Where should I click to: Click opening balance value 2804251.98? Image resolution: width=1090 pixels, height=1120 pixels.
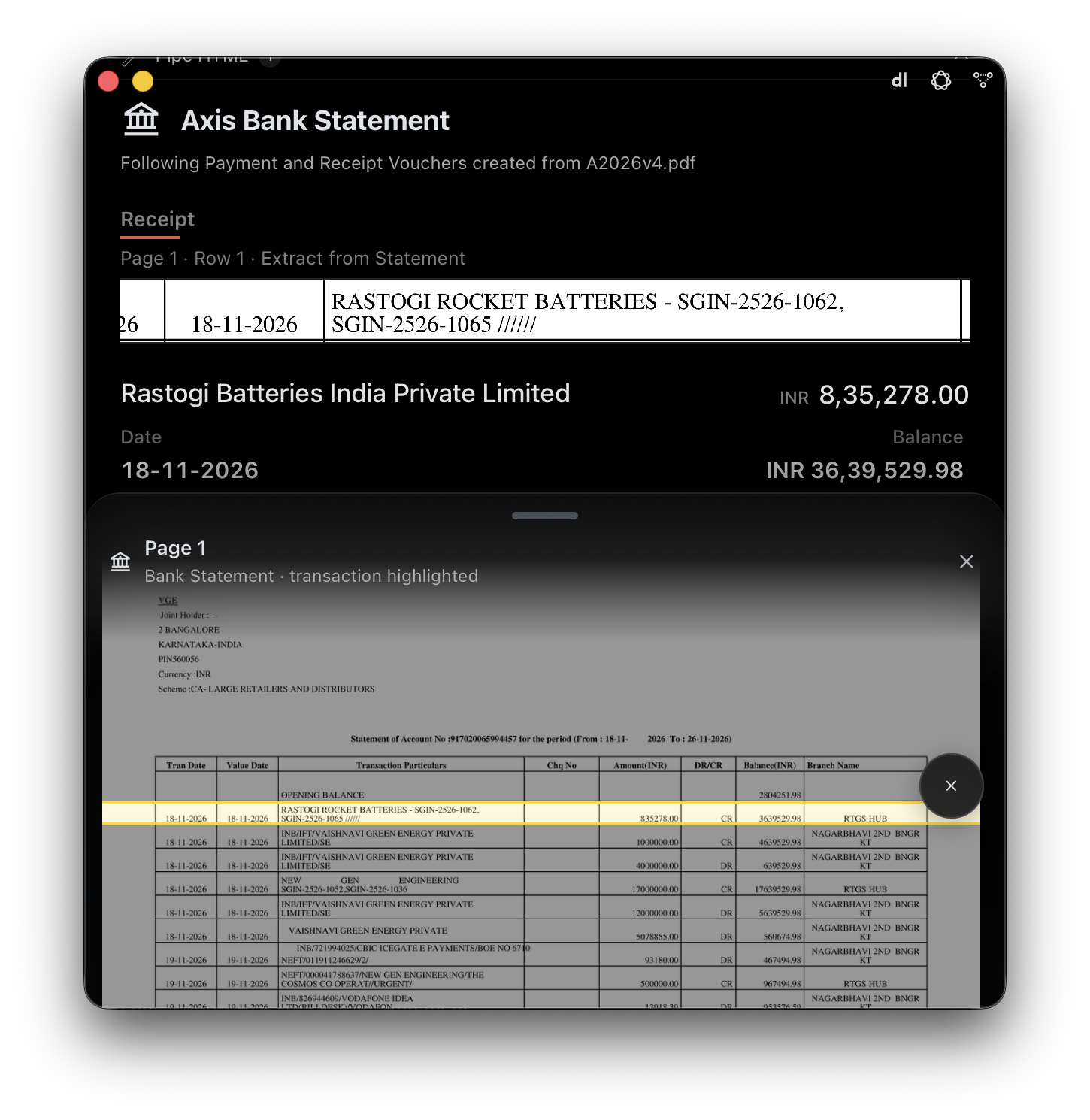pyautogui.click(x=780, y=795)
